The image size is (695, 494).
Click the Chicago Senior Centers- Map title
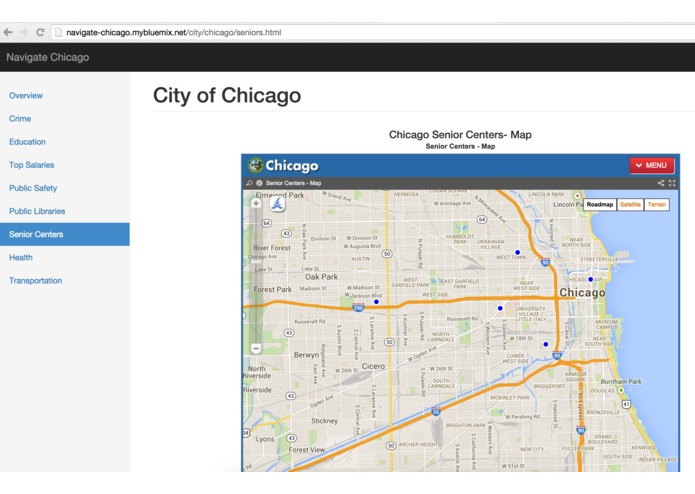tap(460, 135)
